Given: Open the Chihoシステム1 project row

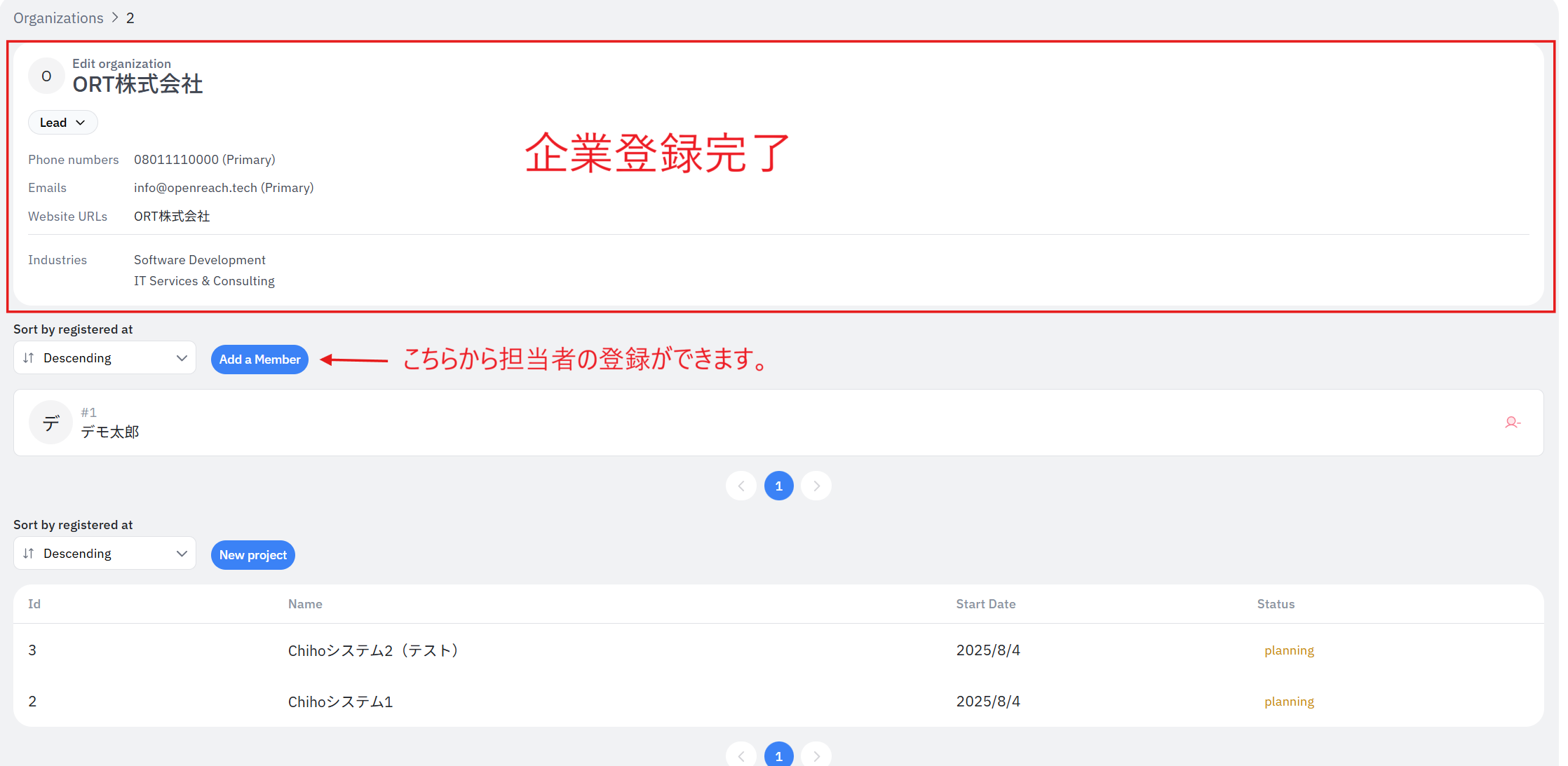Looking at the screenshot, I should click(341, 702).
